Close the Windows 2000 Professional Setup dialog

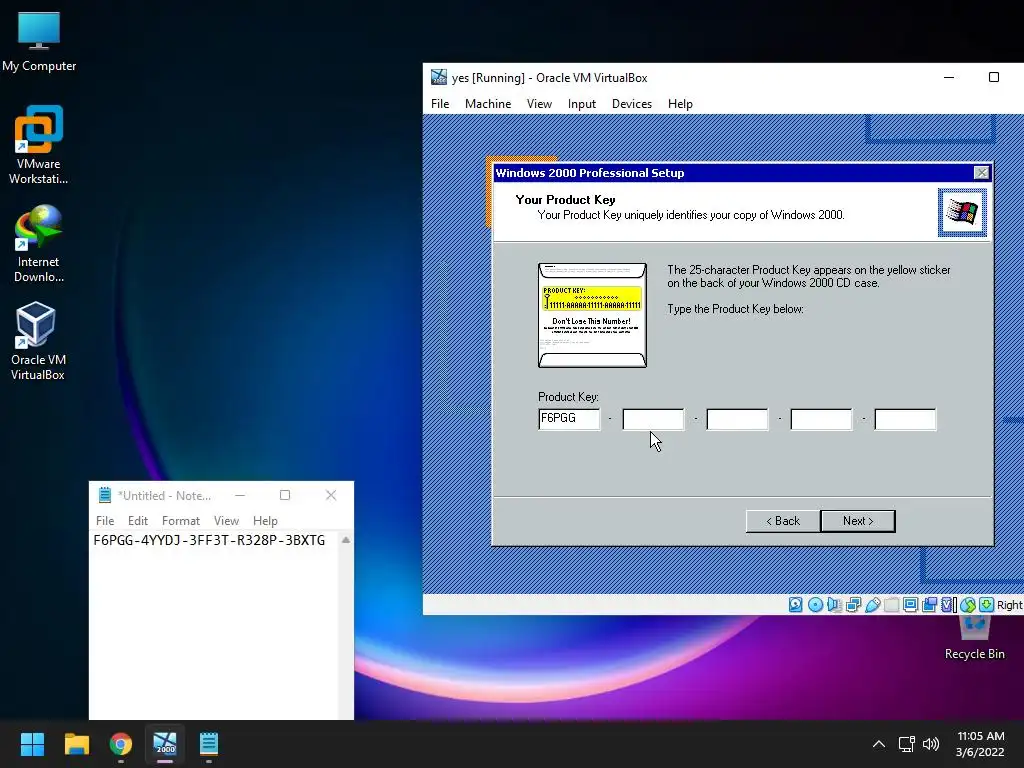pyautogui.click(x=981, y=172)
